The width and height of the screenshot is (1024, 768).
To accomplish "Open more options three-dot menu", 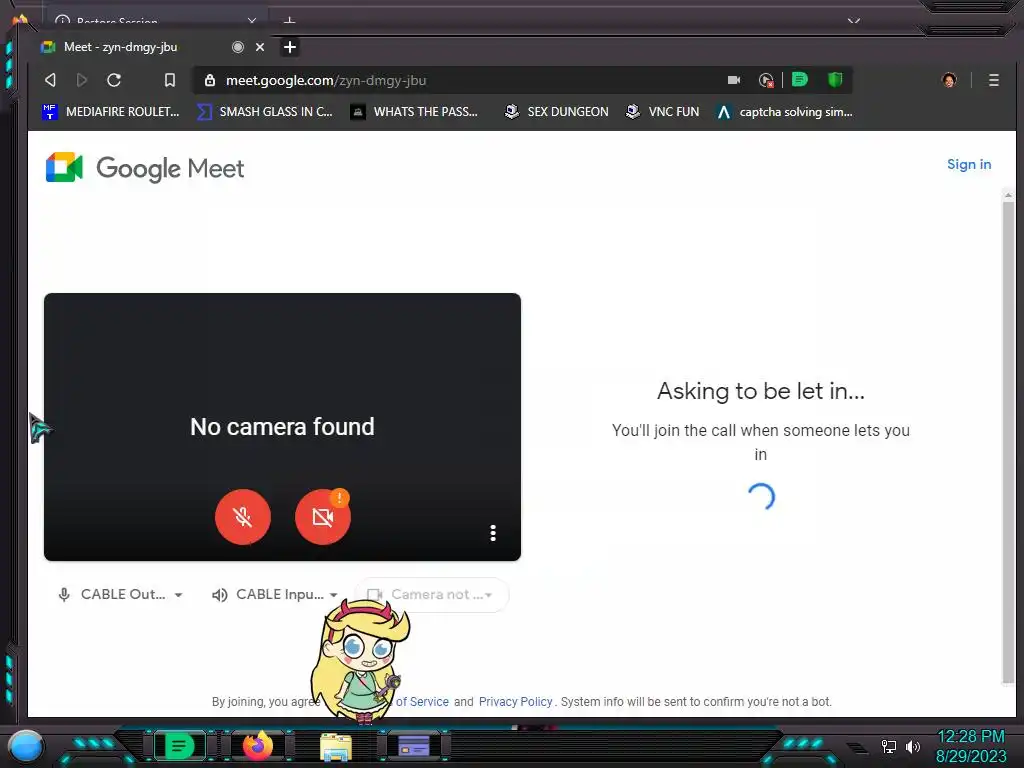I will 493,533.
